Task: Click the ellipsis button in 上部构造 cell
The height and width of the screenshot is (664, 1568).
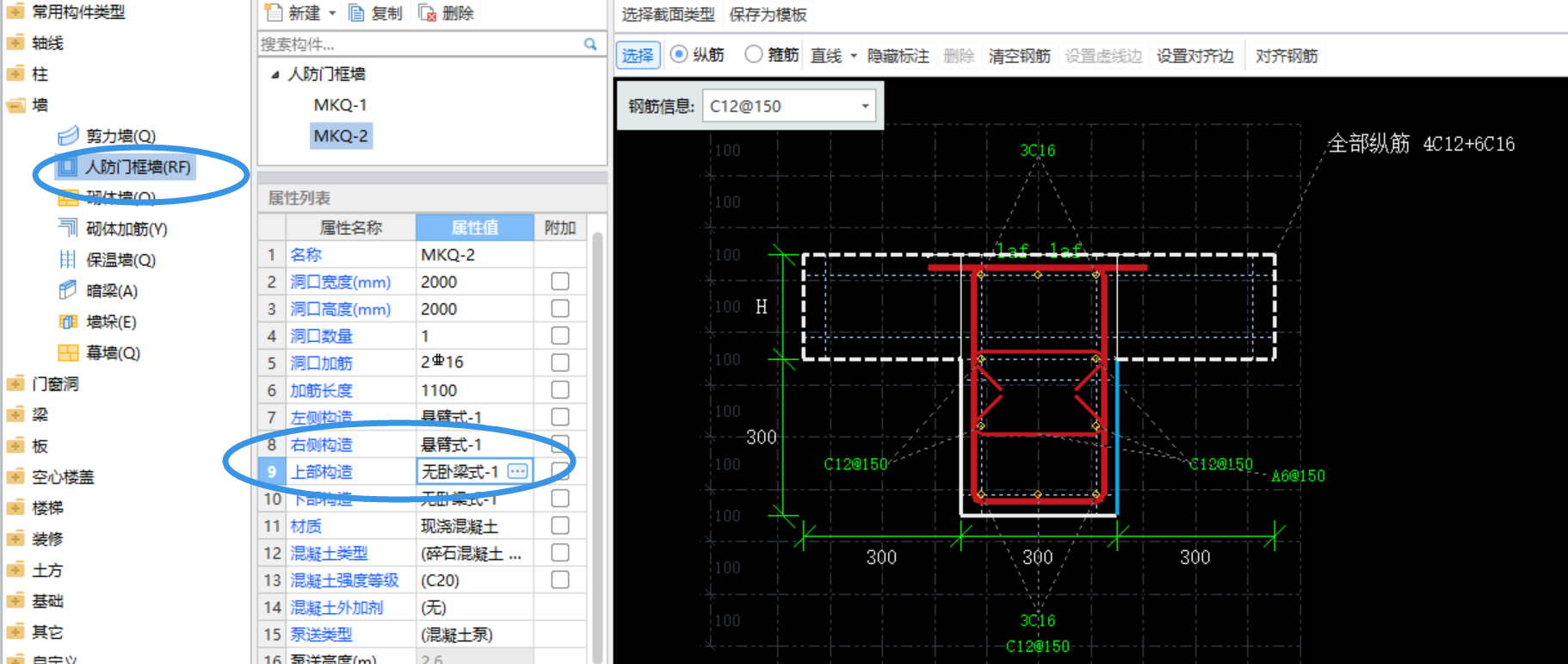Action: [x=517, y=471]
